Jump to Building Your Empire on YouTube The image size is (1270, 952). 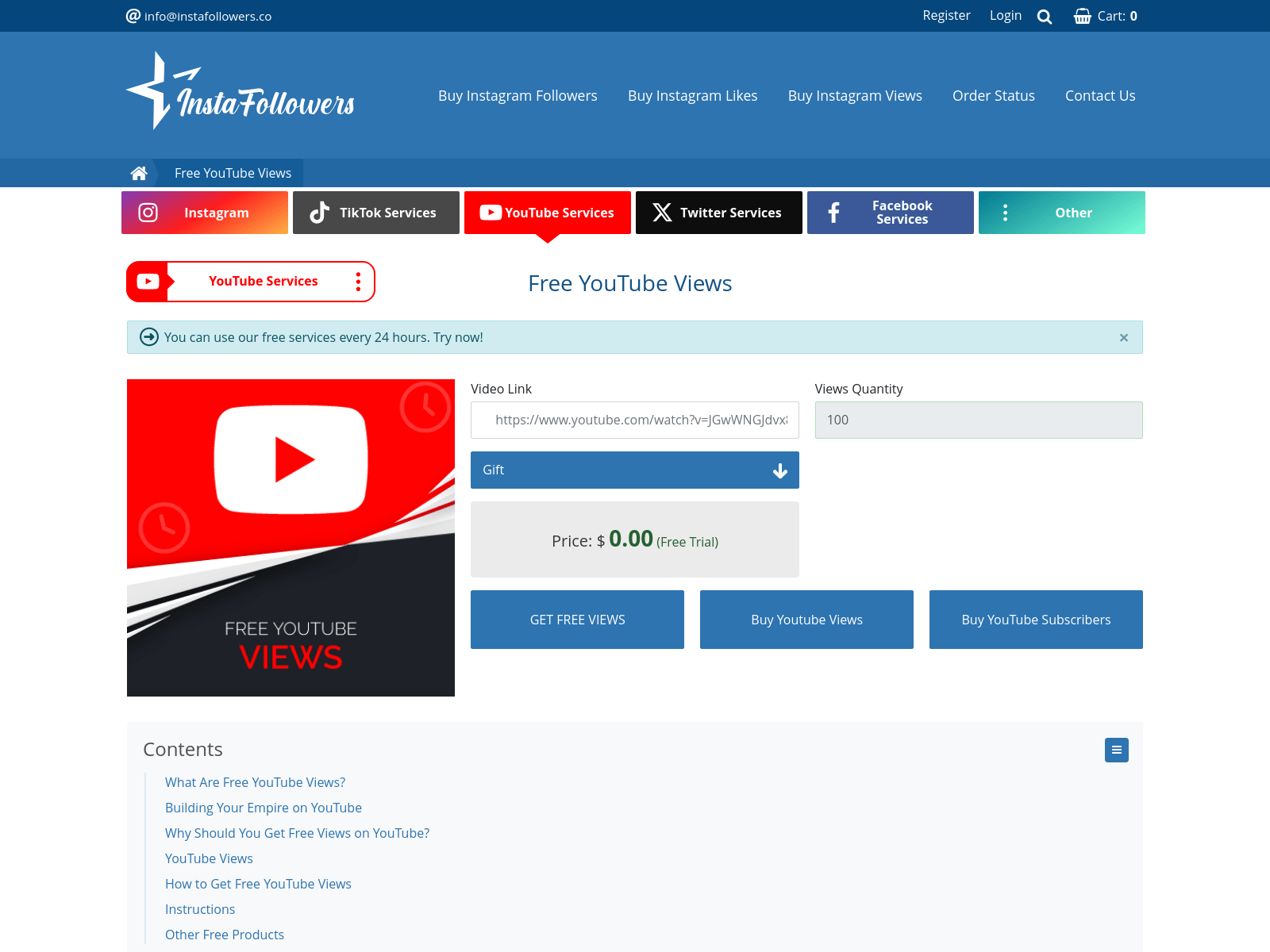(x=264, y=808)
